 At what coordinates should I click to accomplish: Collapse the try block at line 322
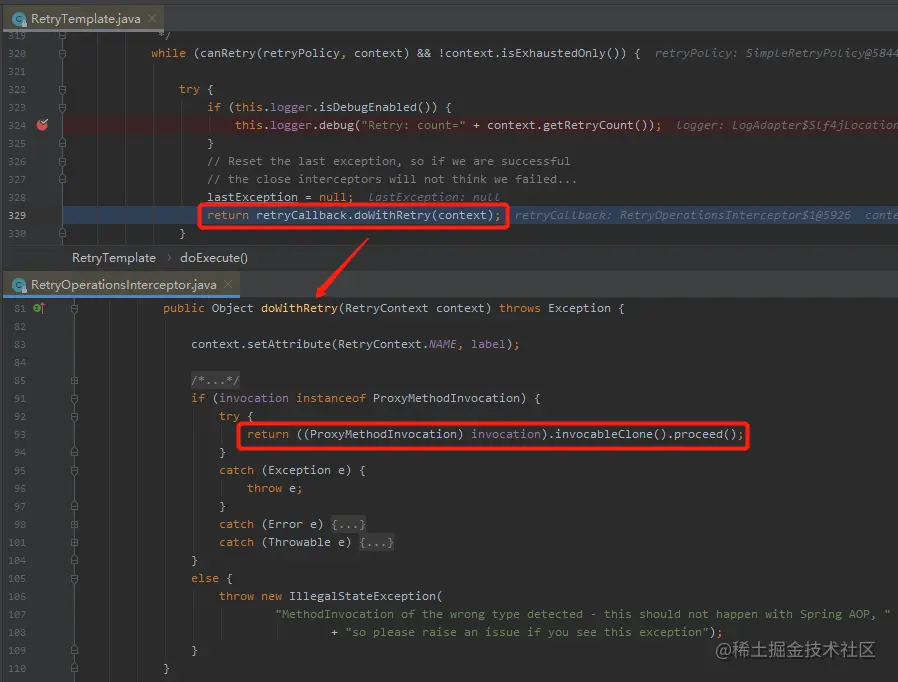click(x=62, y=89)
